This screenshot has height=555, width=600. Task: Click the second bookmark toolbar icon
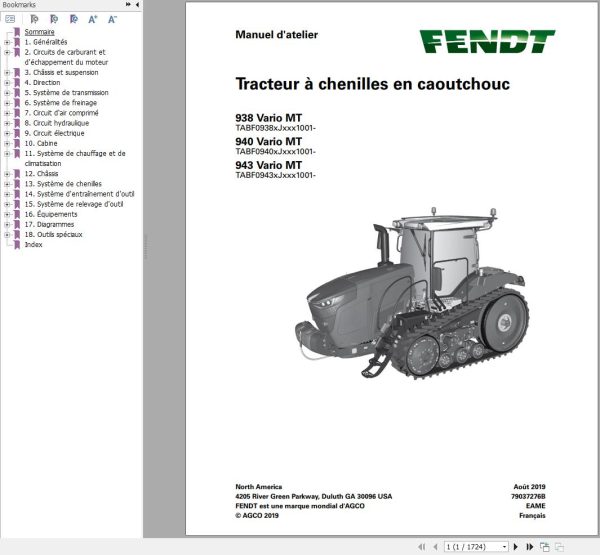pos(54,19)
